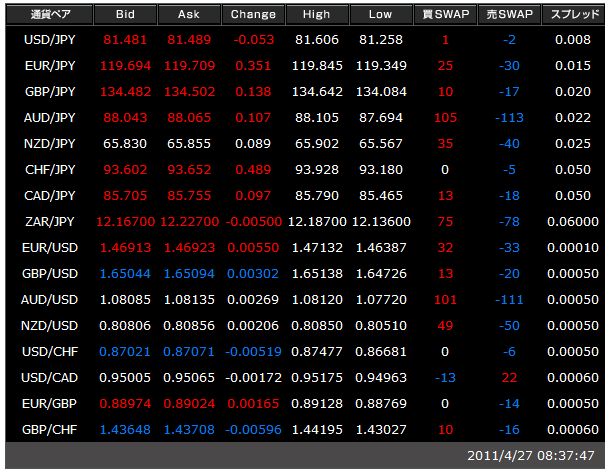Click EUR/JPY bid 119.694
The width and height of the screenshot is (610, 474).
point(125,66)
